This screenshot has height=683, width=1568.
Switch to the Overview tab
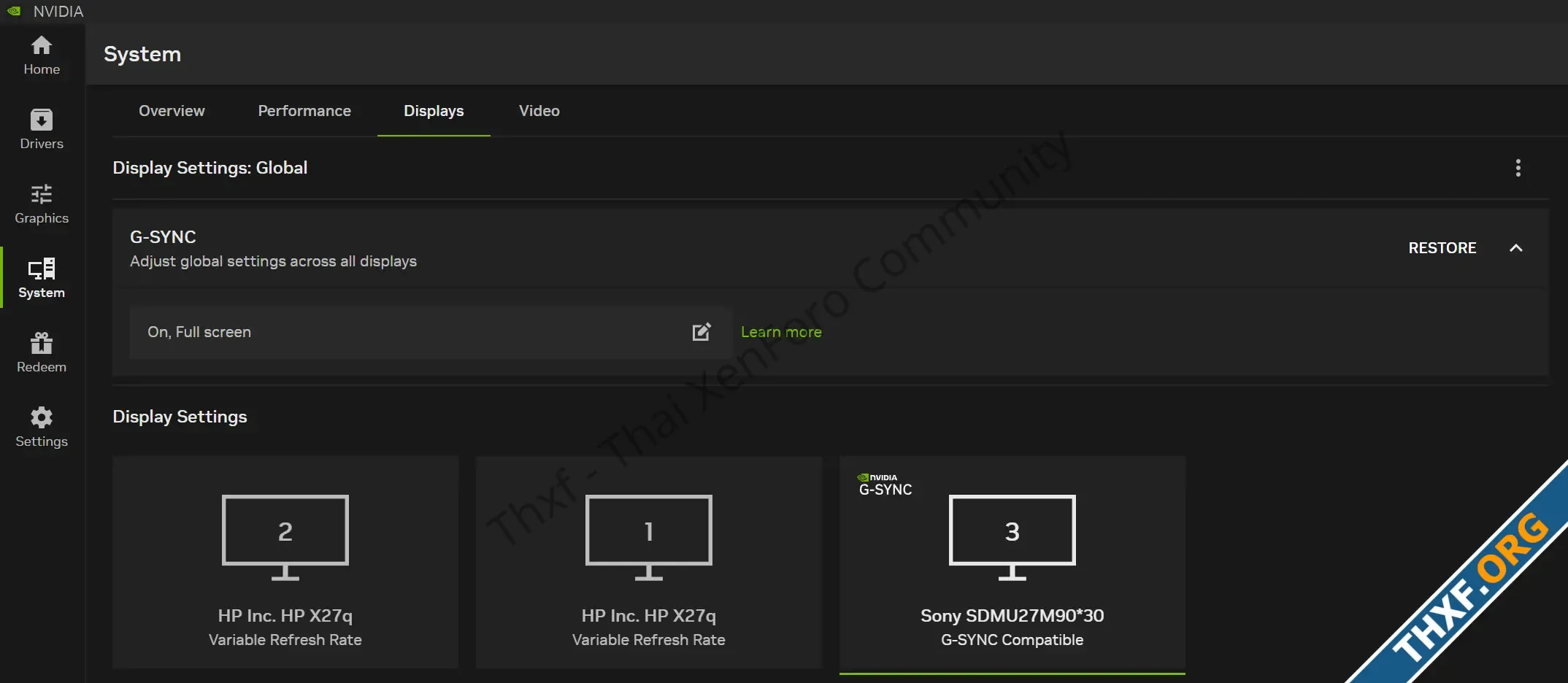tap(172, 111)
